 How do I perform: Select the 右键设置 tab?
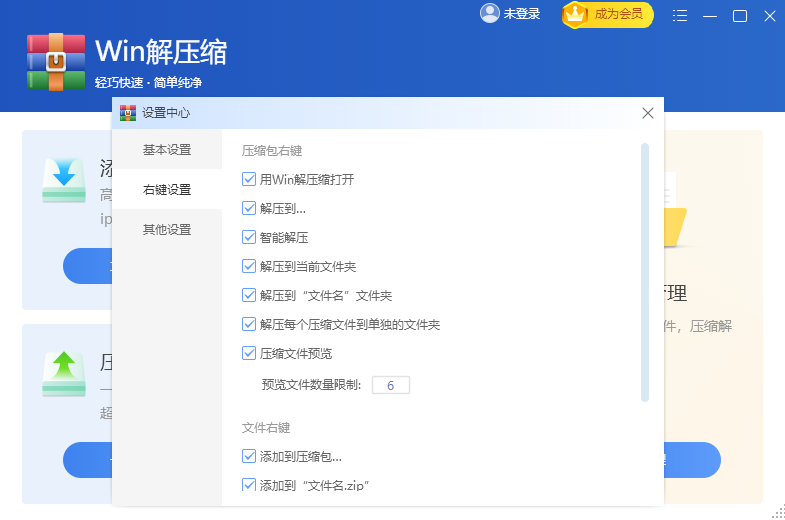coord(167,190)
